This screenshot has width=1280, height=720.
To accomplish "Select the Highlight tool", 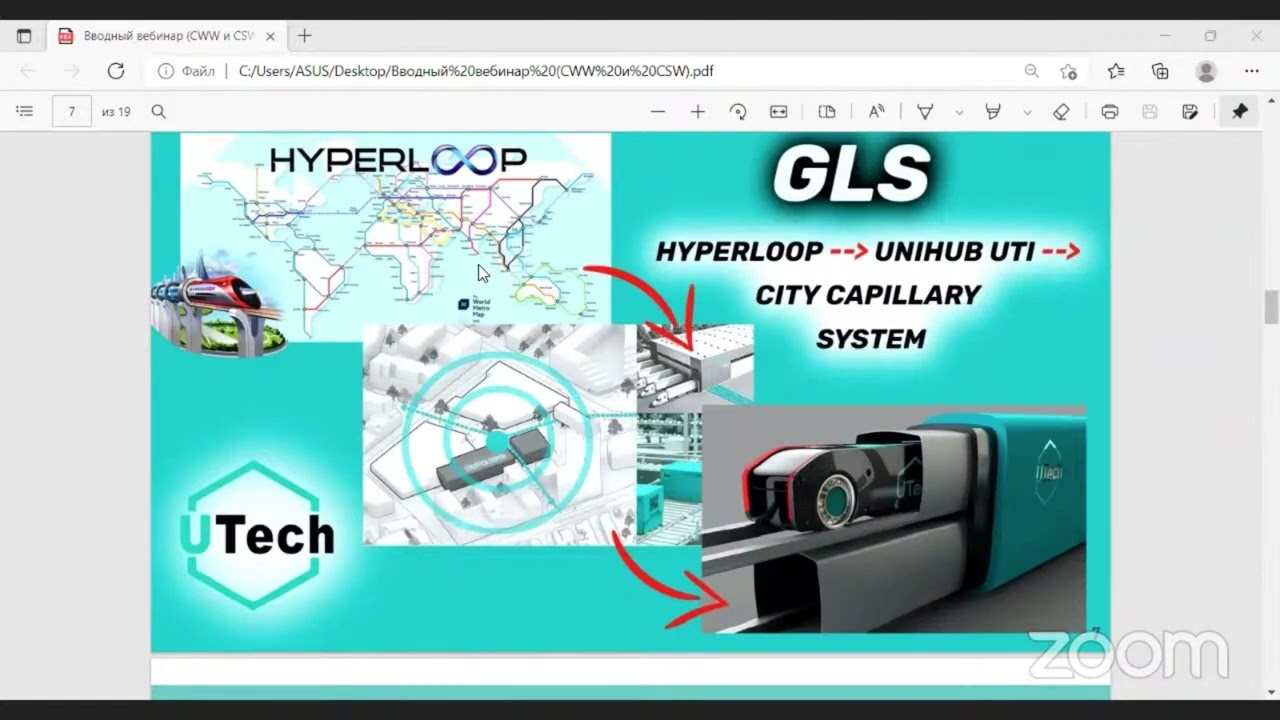I will pyautogui.click(x=993, y=112).
